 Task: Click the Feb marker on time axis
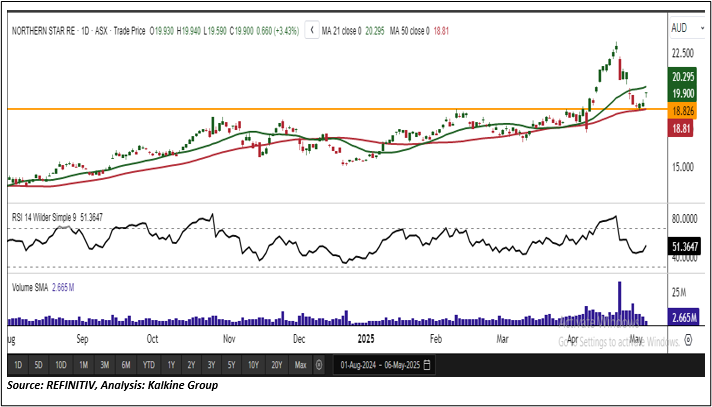[435, 339]
